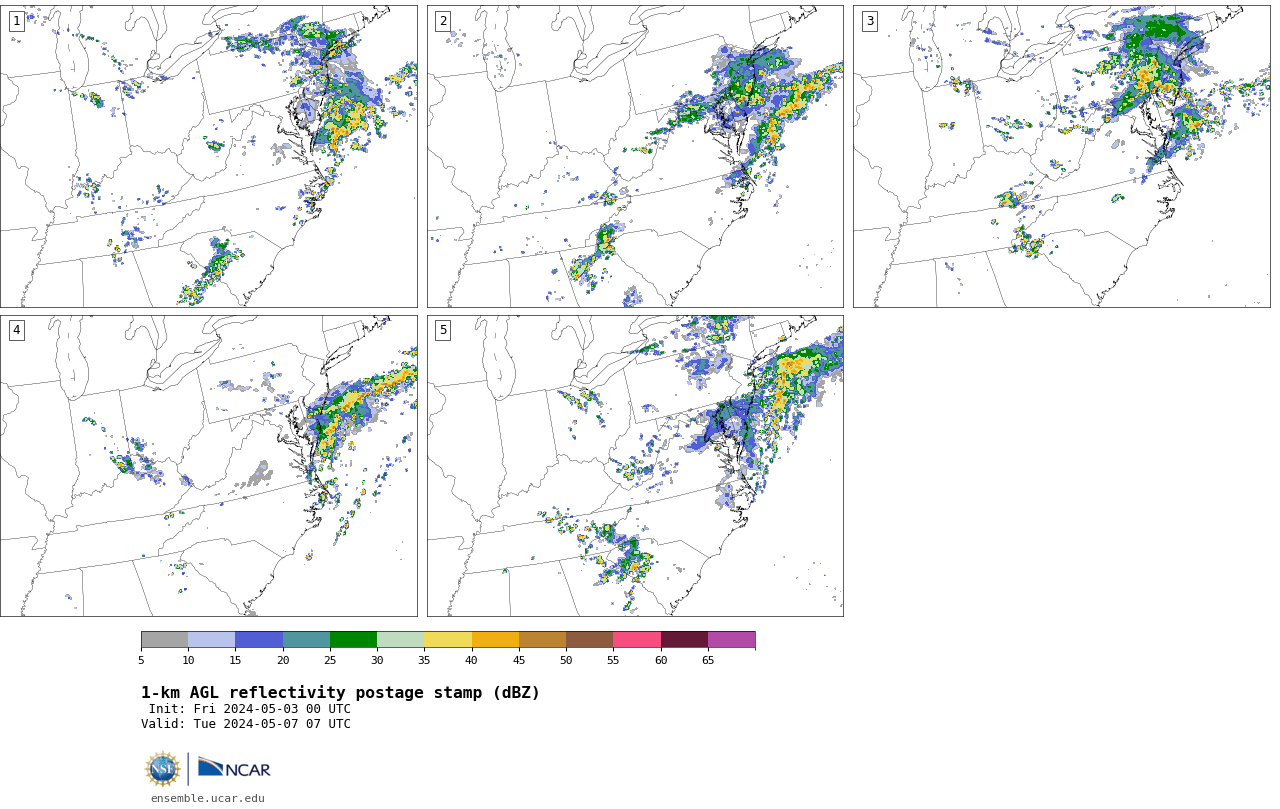Click the NCAR logo
This screenshot has width=1280, height=809.
234,768
